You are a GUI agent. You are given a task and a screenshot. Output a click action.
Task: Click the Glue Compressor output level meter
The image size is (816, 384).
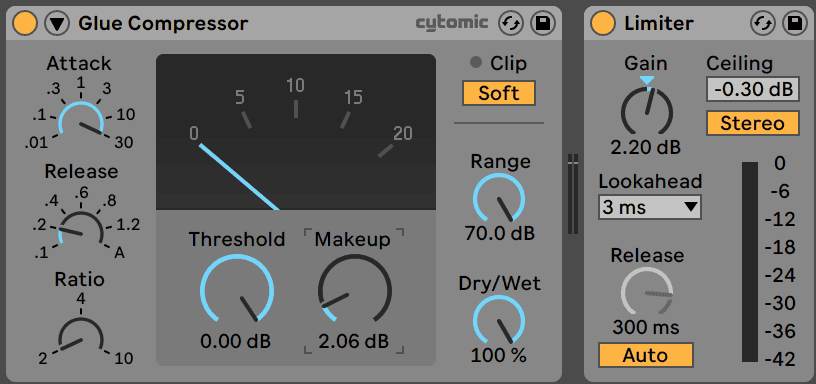(573, 194)
